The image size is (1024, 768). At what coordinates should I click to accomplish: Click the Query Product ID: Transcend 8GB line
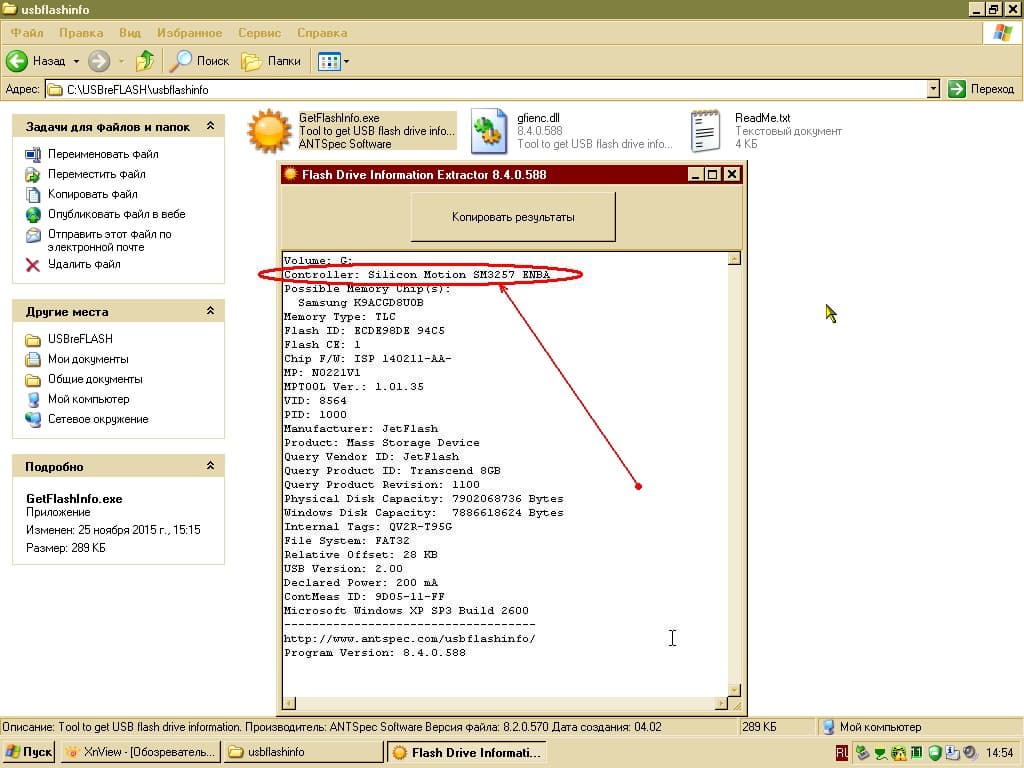(392, 471)
